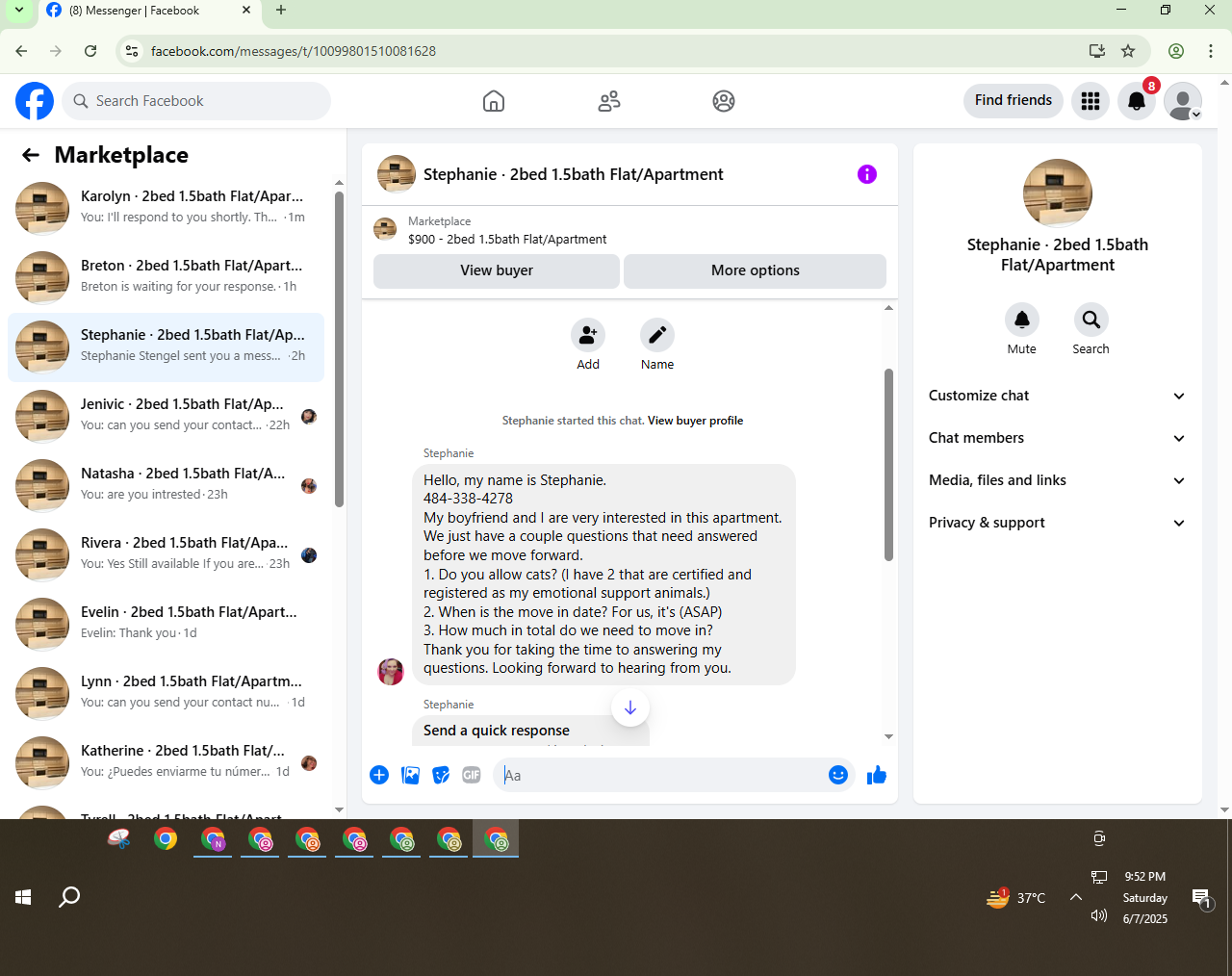The height and width of the screenshot is (976, 1232).
Task: Open Lynn's apartment conversation
Action: pyautogui.click(x=166, y=693)
